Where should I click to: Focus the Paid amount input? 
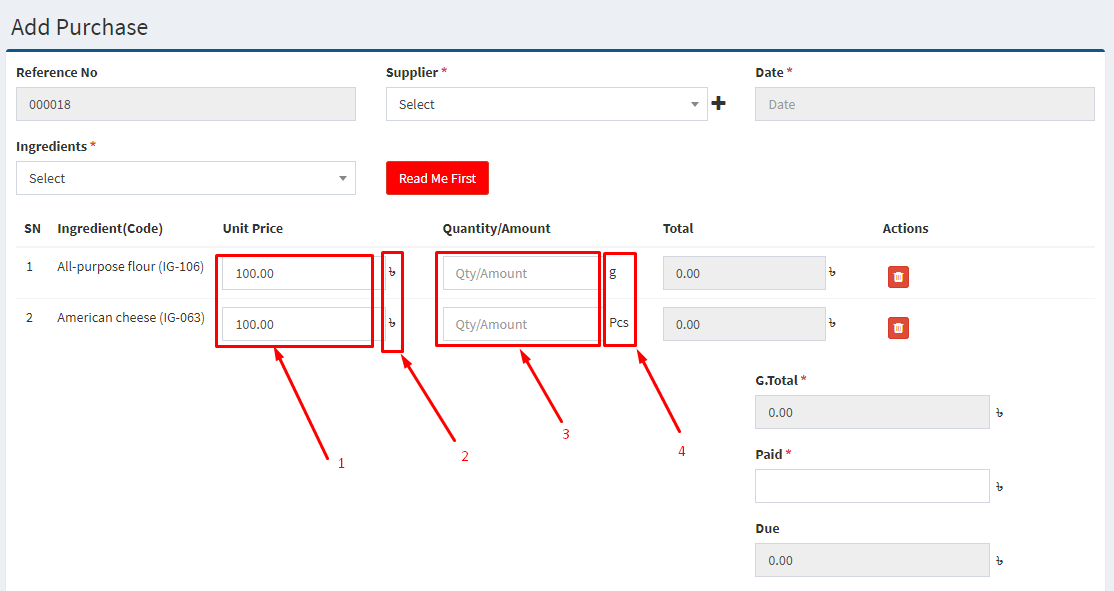871,486
